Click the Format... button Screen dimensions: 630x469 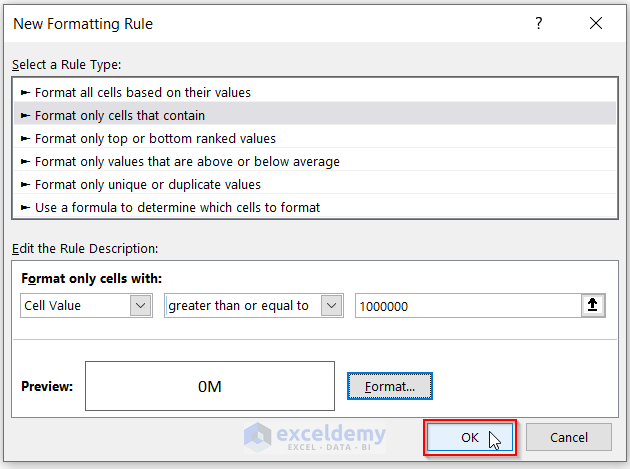coord(390,385)
